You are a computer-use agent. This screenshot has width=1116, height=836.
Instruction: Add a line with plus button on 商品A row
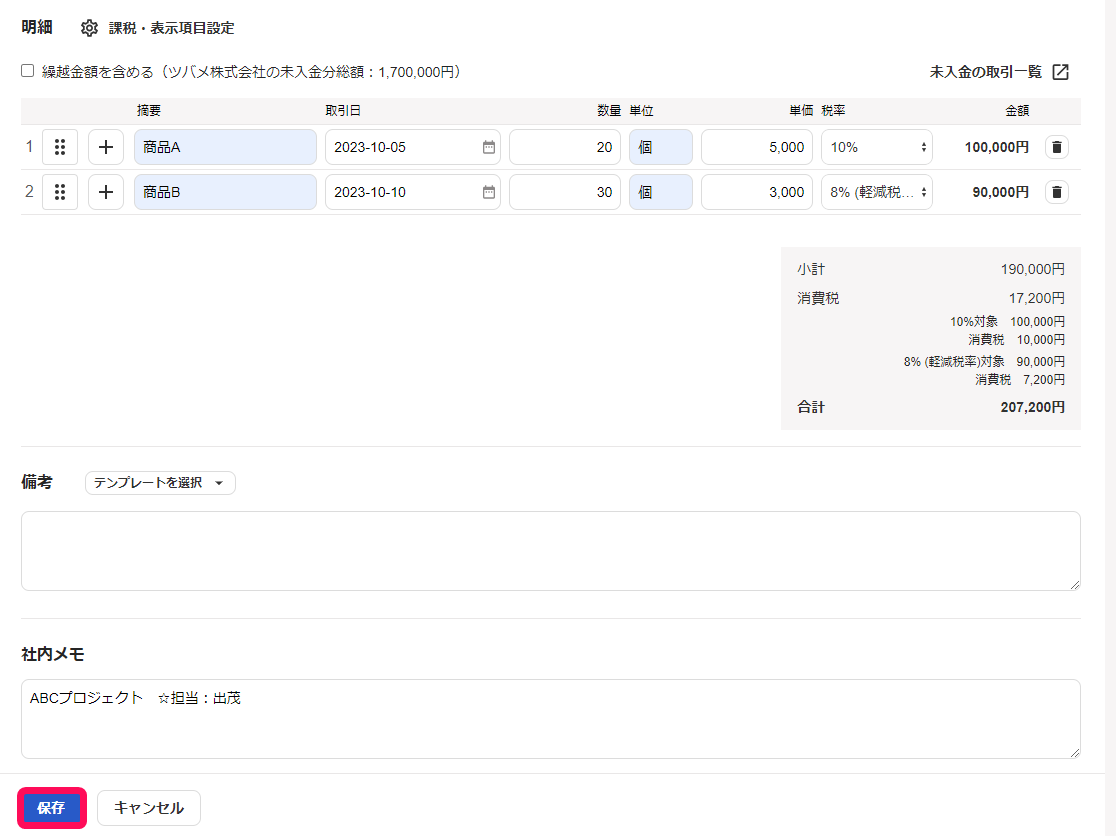pyautogui.click(x=106, y=147)
